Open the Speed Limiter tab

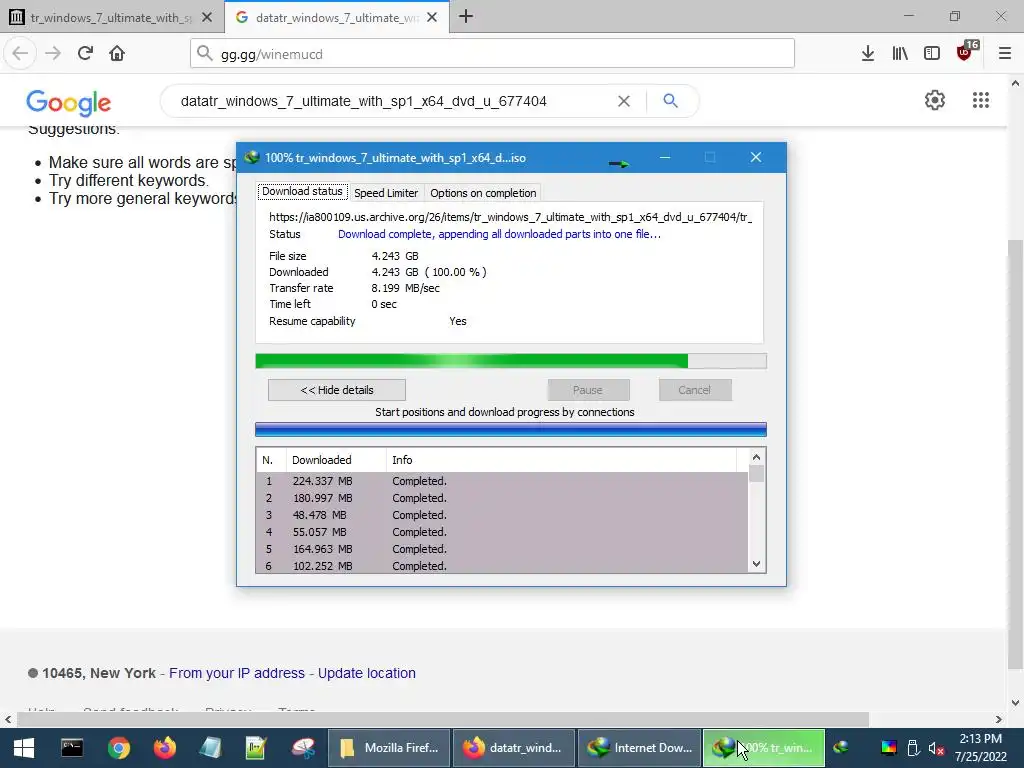click(x=386, y=193)
